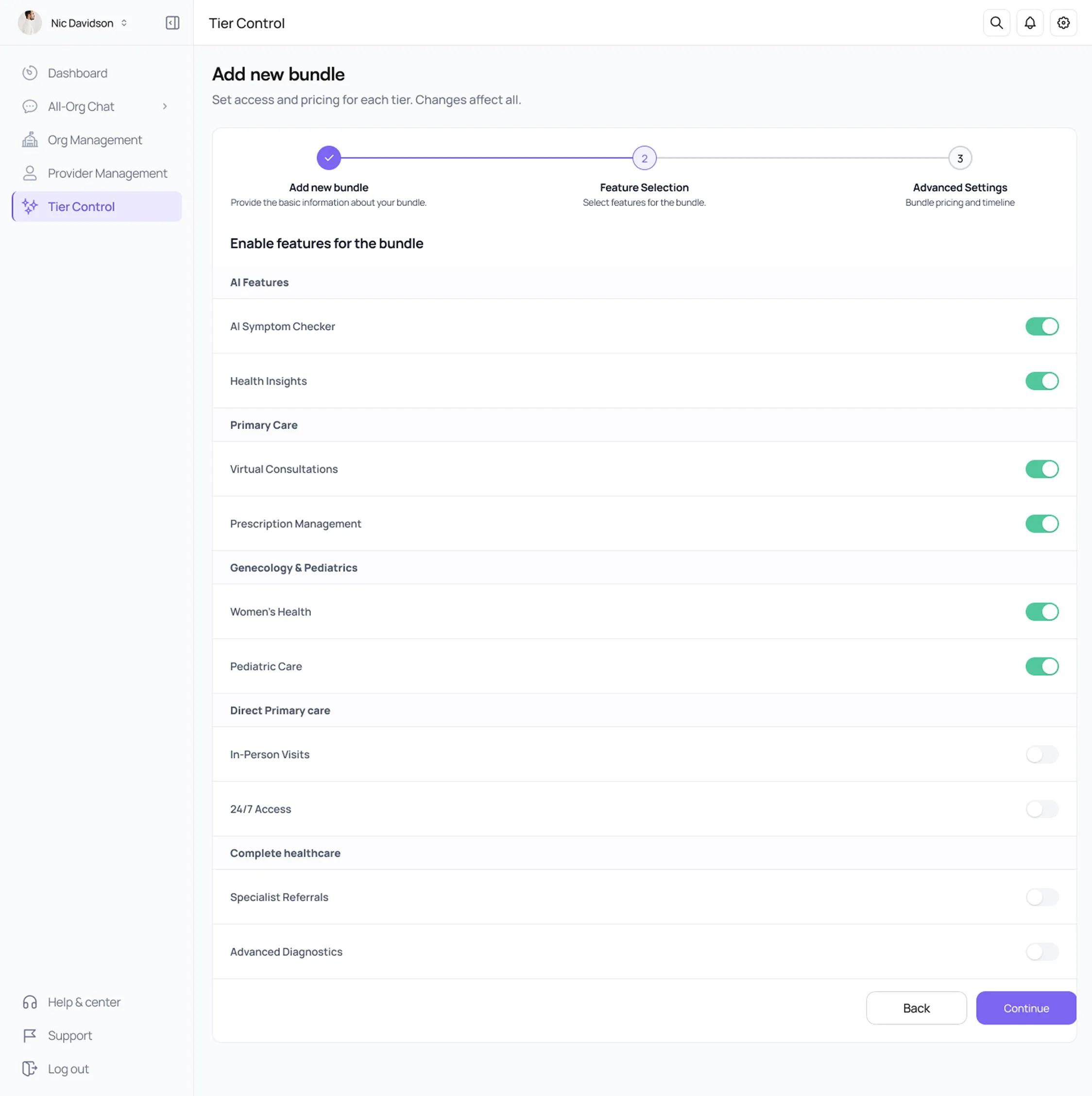The width and height of the screenshot is (1092, 1096).
Task: Collapse the sidebar with the panel icon
Action: point(172,23)
